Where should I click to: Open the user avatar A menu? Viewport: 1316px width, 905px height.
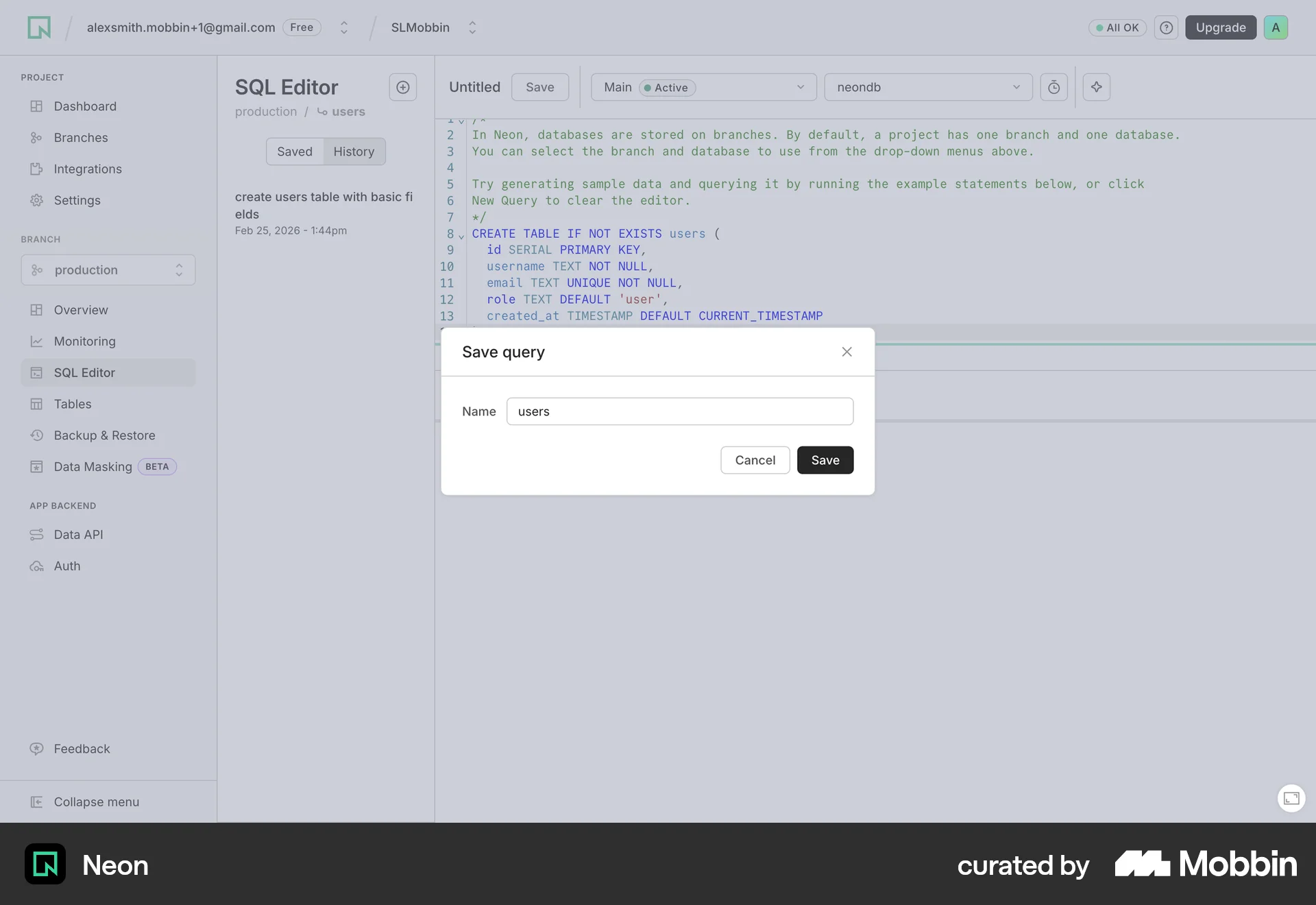click(1276, 27)
